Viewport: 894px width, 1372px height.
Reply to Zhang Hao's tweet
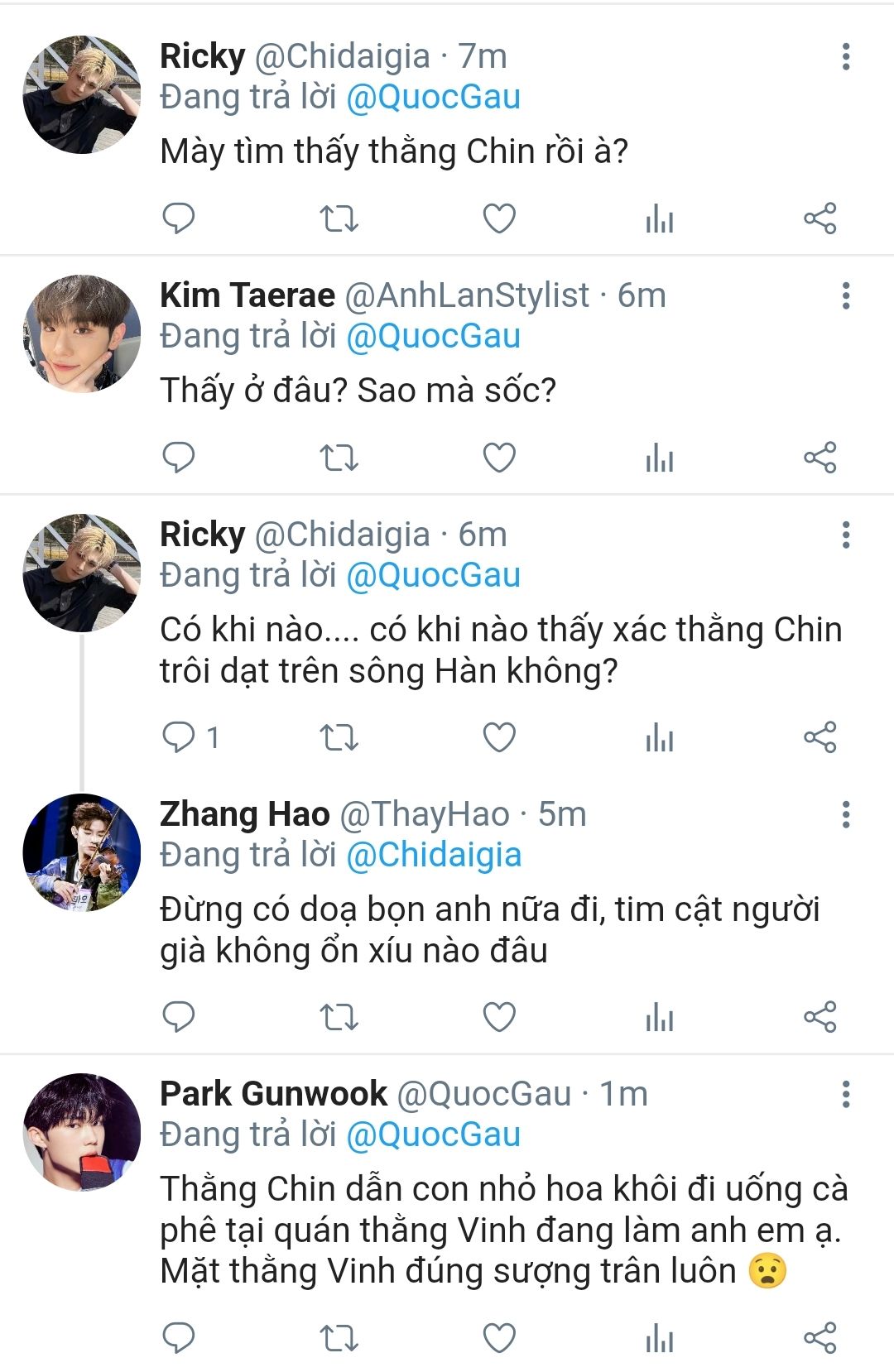point(178,1017)
